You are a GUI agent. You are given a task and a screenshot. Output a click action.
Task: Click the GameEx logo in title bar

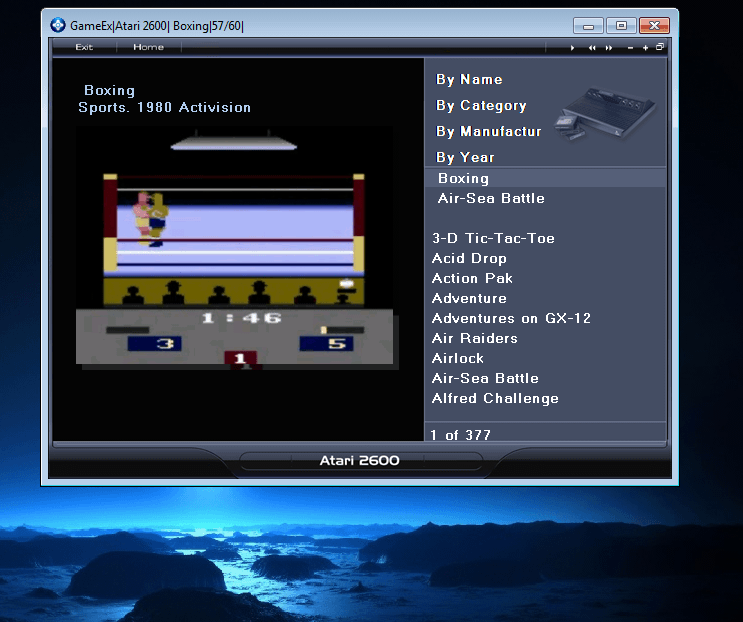click(58, 25)
